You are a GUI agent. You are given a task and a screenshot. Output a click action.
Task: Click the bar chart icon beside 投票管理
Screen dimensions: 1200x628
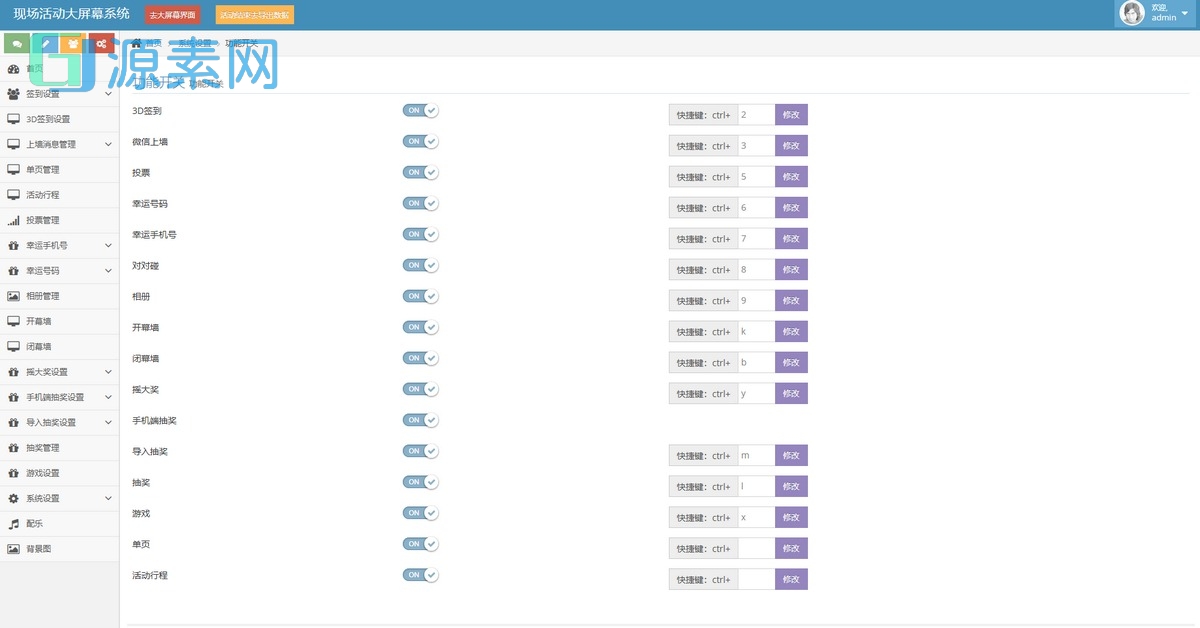tap(14, 220)
